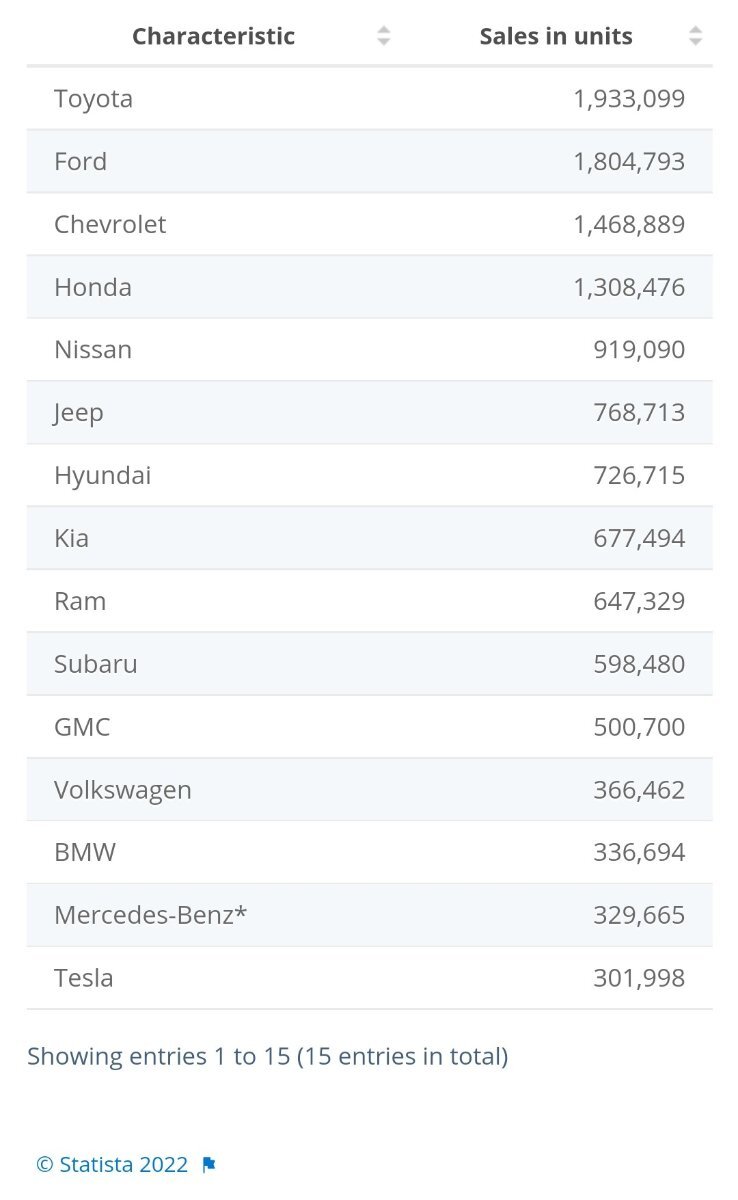Select the Ford brand cell
The height and width of the screenshot is (1200, 738).
point(80,162)
